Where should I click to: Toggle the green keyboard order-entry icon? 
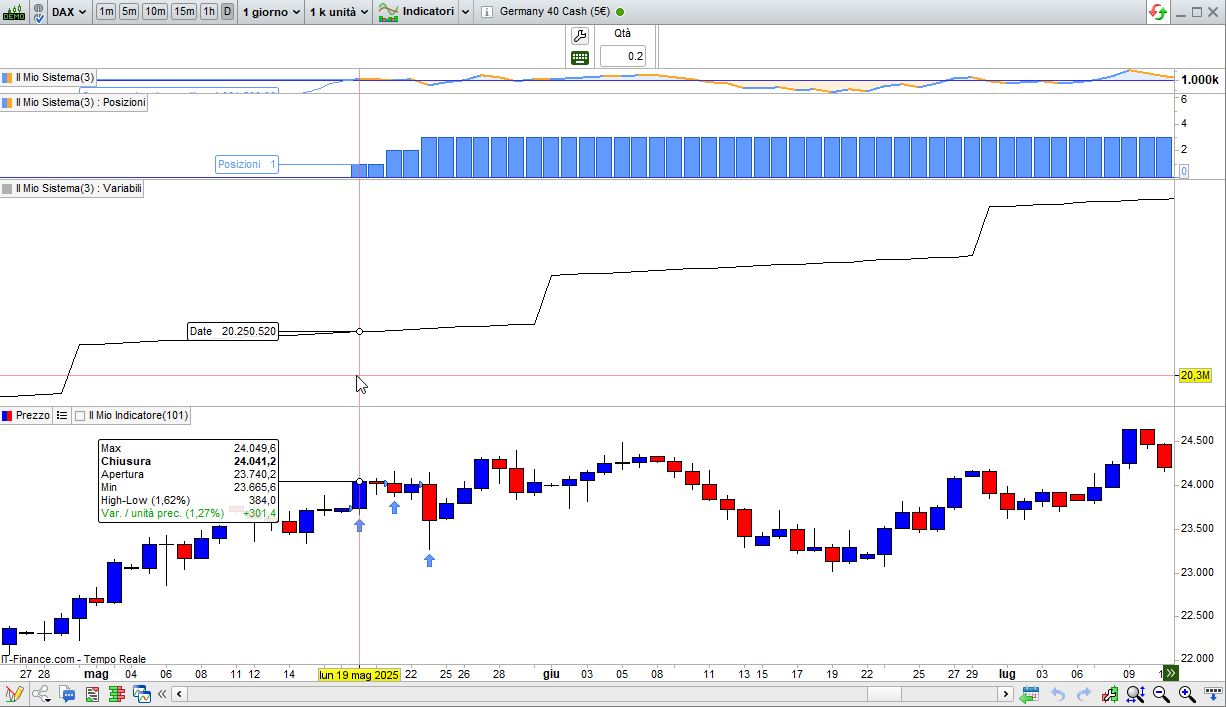580,58
